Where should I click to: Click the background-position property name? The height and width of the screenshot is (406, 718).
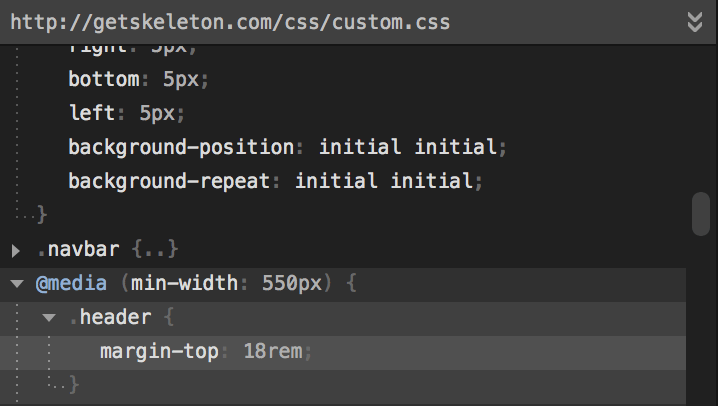pyautogui.click(x=181, y=147)
